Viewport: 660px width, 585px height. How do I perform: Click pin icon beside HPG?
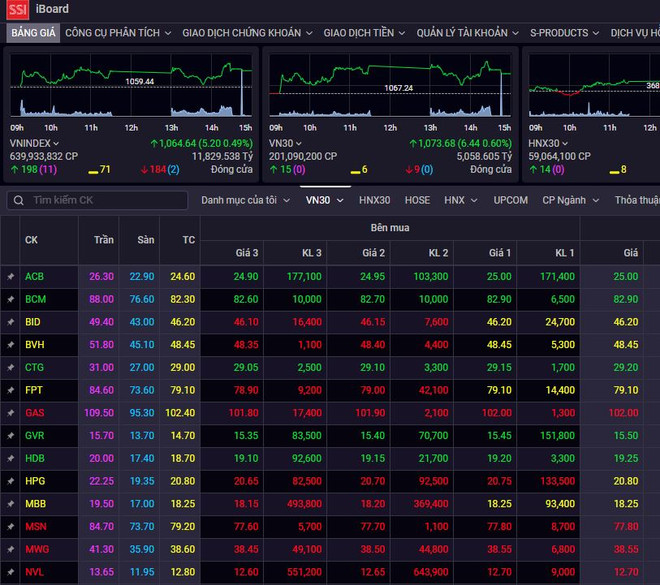pos(10,482)
